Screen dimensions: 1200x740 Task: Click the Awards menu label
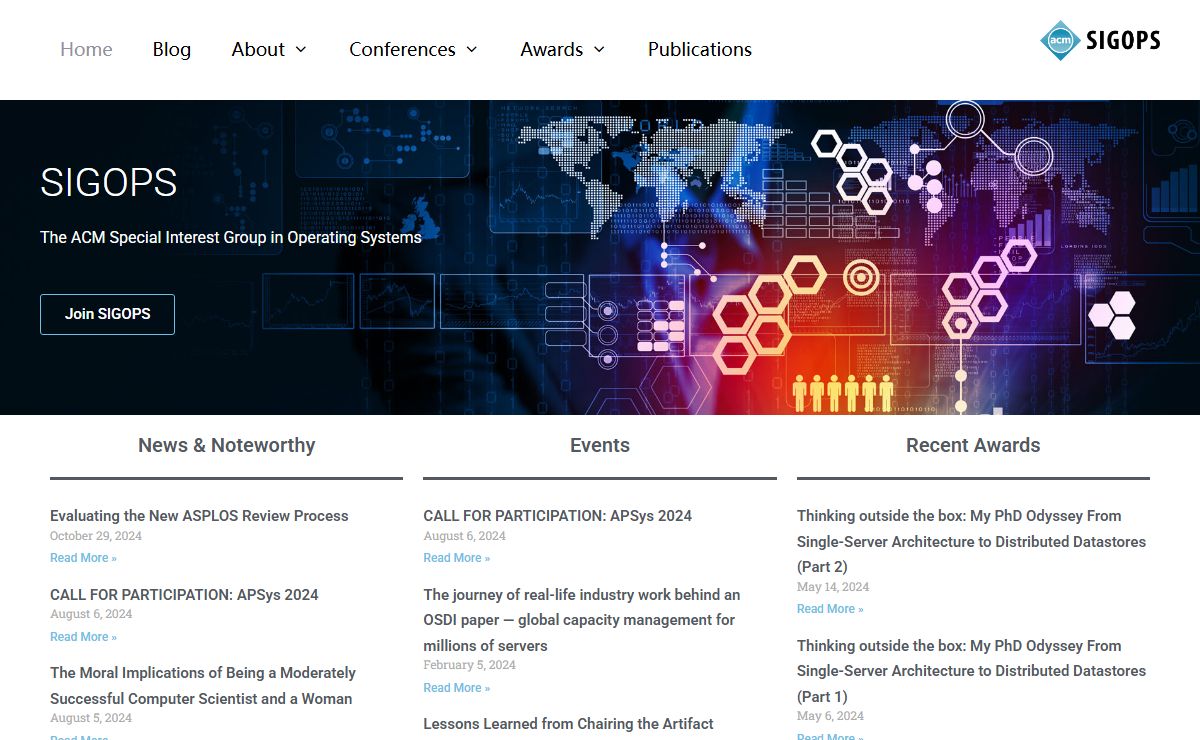(x=552, y=49)
